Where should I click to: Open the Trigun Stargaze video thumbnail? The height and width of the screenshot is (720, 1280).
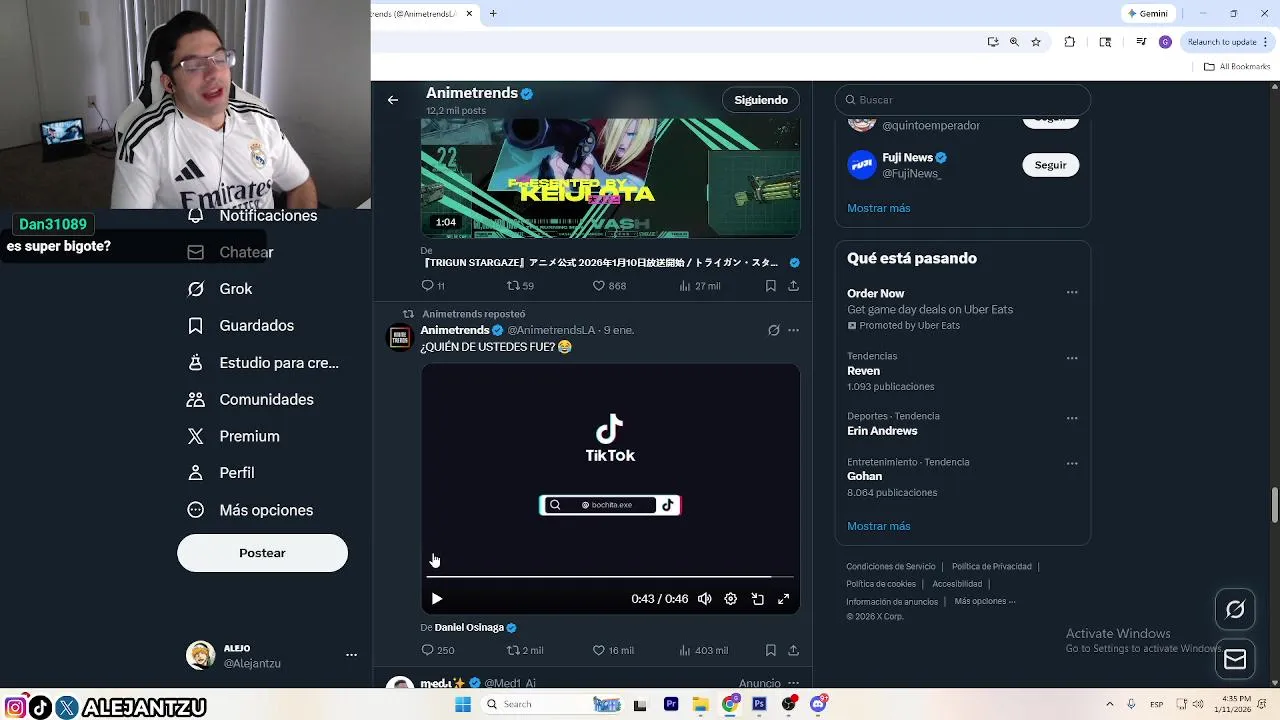[x=610, y=178]
